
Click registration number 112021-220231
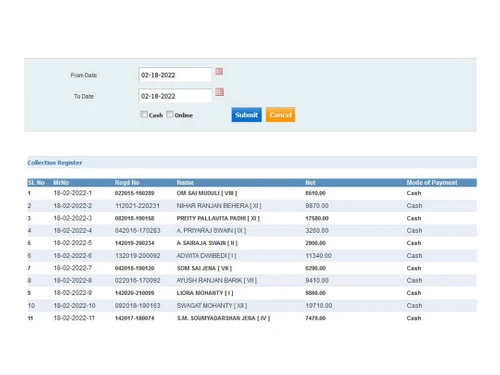[x=137, y=206]
